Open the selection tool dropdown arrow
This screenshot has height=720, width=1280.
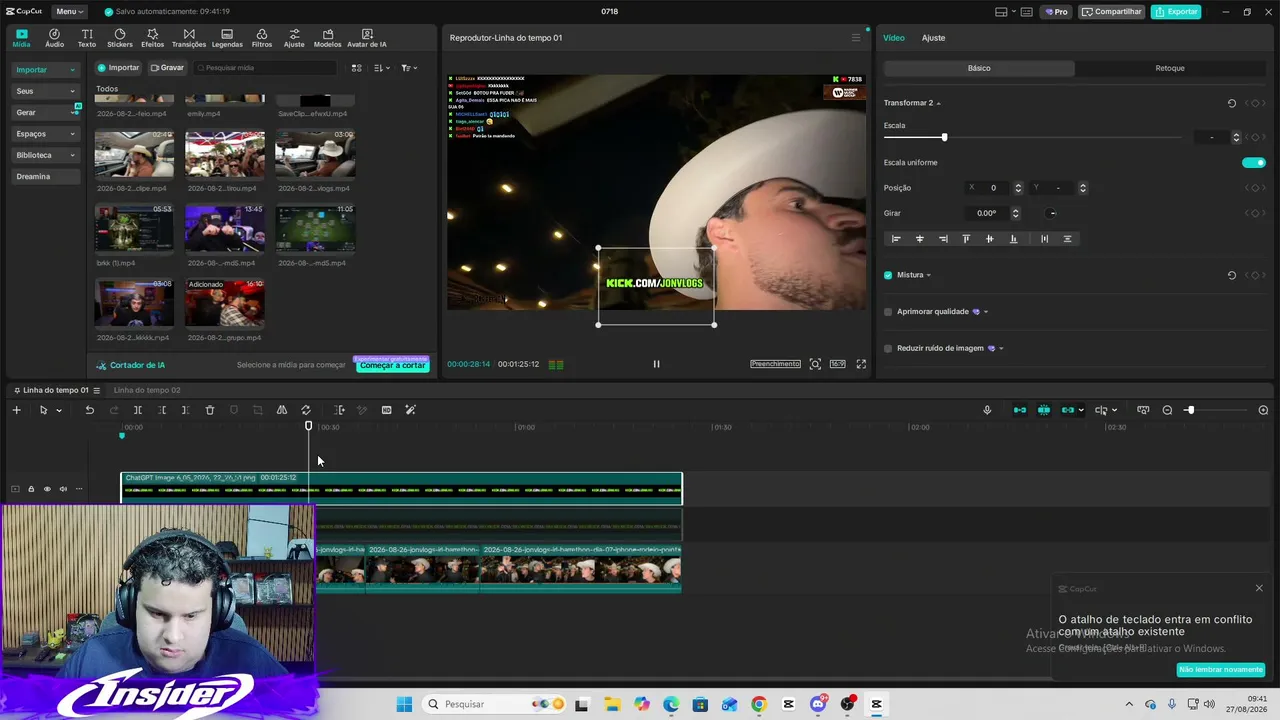click(x=59, y=410)
